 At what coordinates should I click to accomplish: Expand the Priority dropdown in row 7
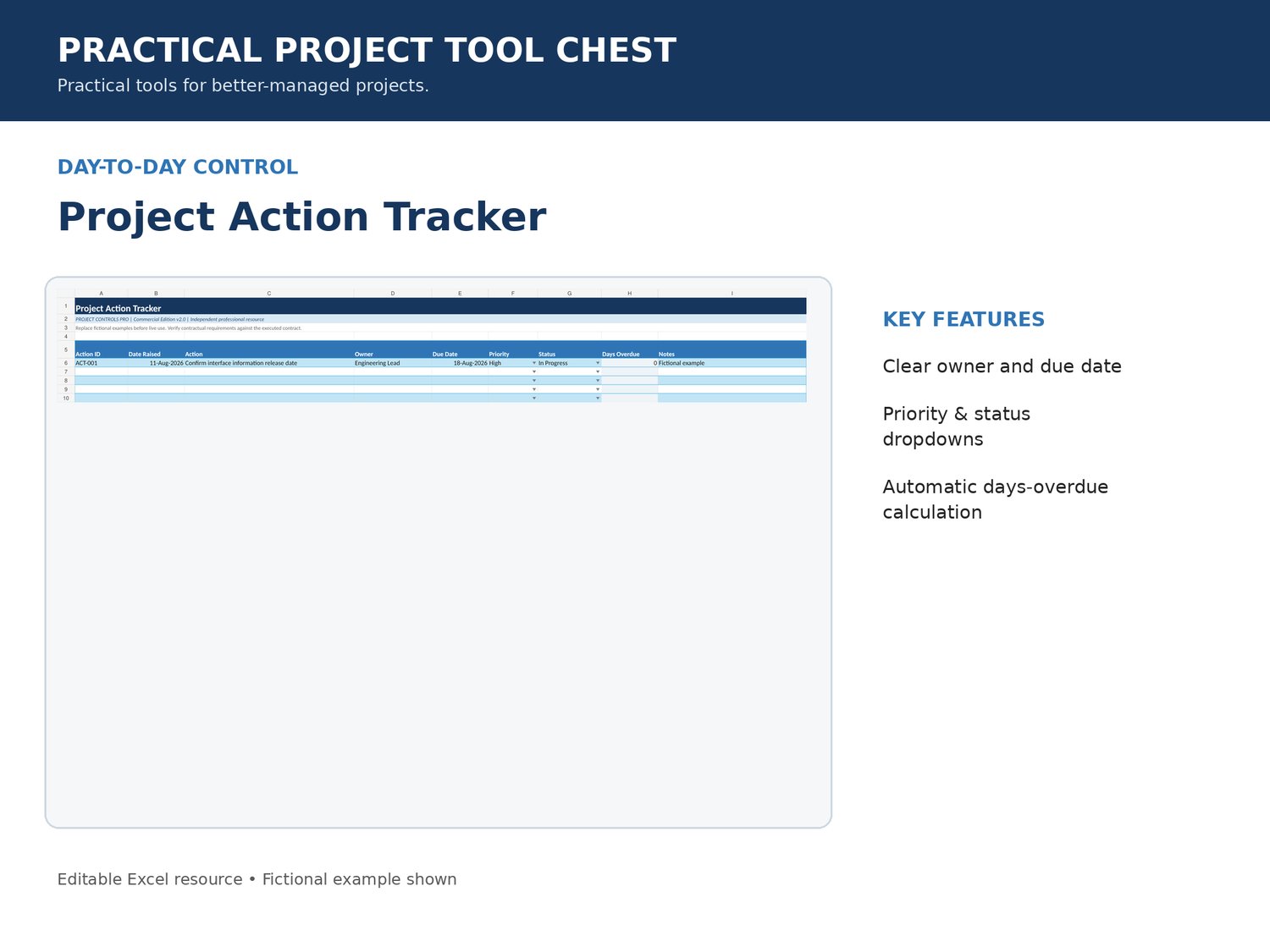[534, 371]
